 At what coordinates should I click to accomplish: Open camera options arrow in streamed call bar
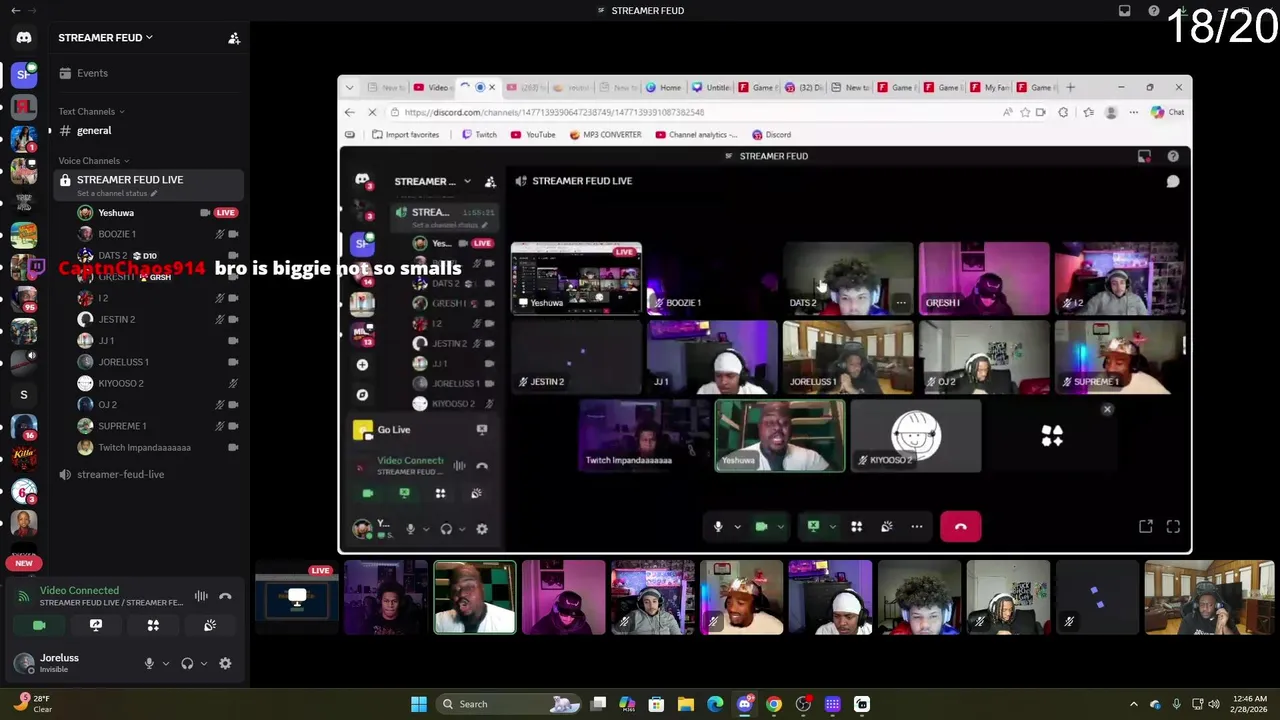click(781, 527)
